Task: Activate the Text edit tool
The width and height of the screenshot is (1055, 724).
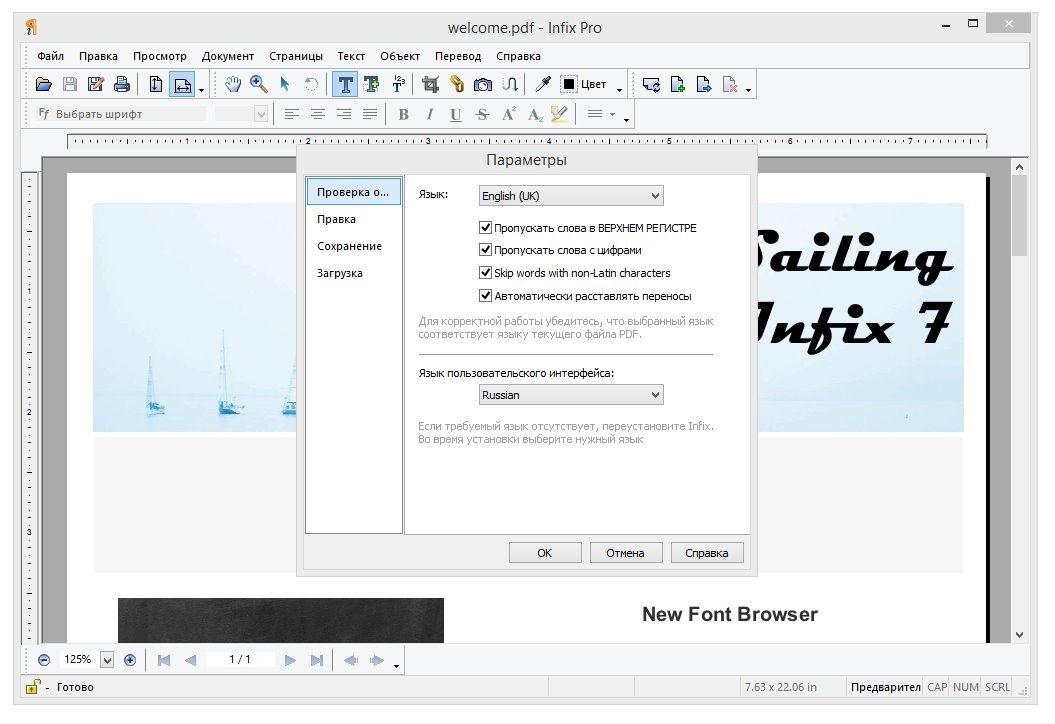Action: point(345,85)
